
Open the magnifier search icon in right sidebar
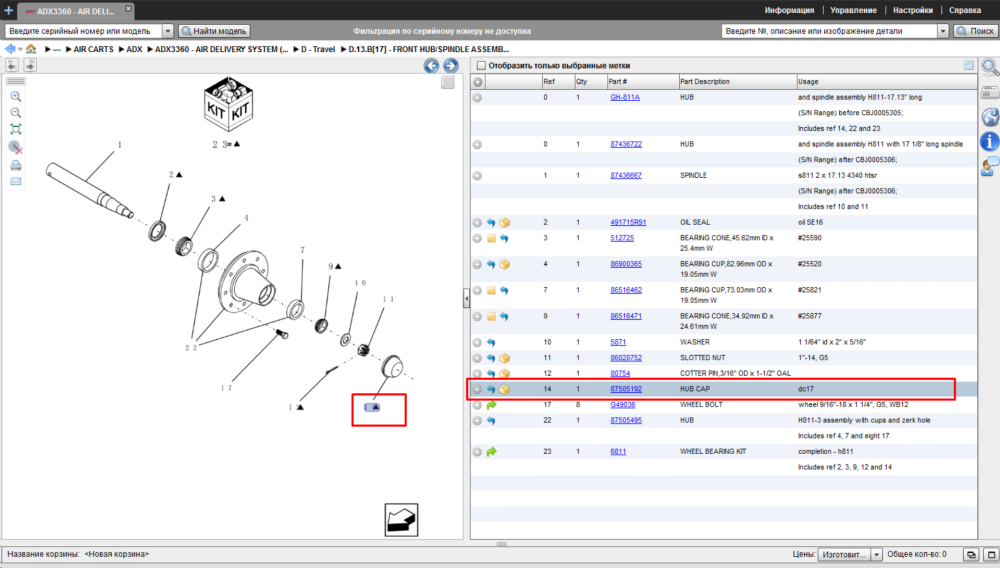[990, 67]
